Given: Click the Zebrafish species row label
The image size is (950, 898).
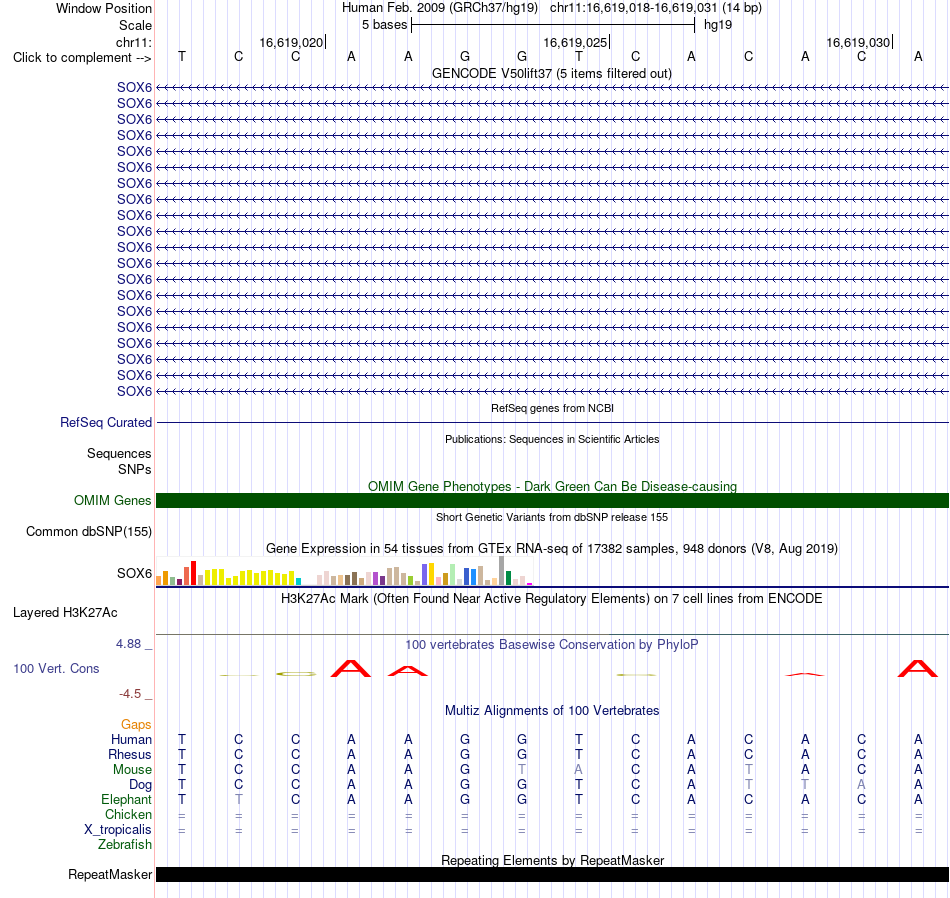Looking at the screenshot, I should click(x=125, y=844).
